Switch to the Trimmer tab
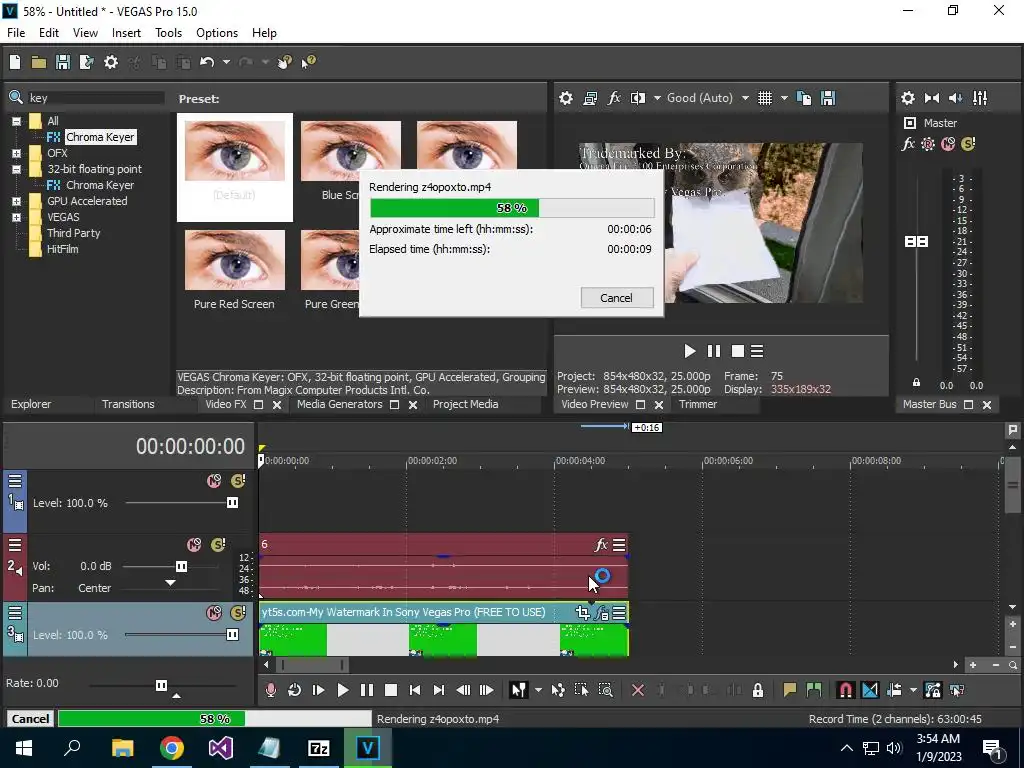This screenshot has width=1024, height=768. 697,404
